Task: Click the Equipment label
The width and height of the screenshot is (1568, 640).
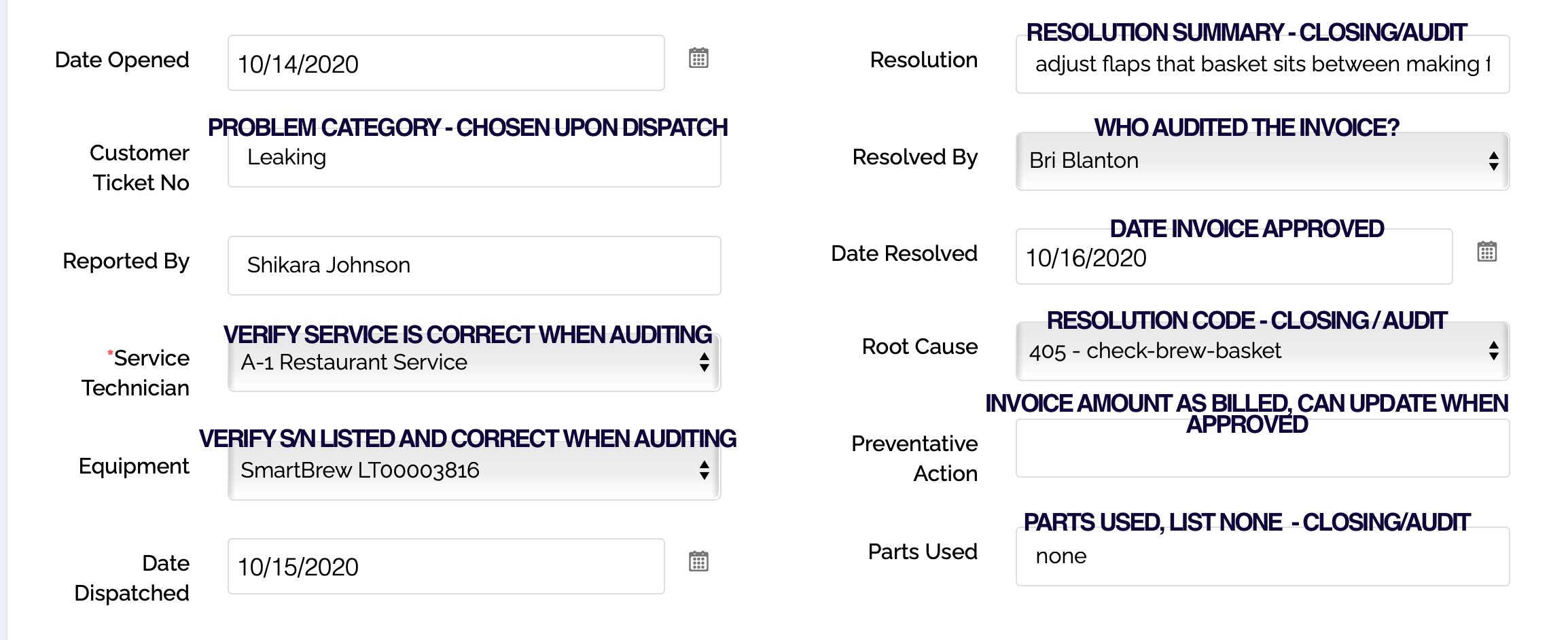Action: 134,466
